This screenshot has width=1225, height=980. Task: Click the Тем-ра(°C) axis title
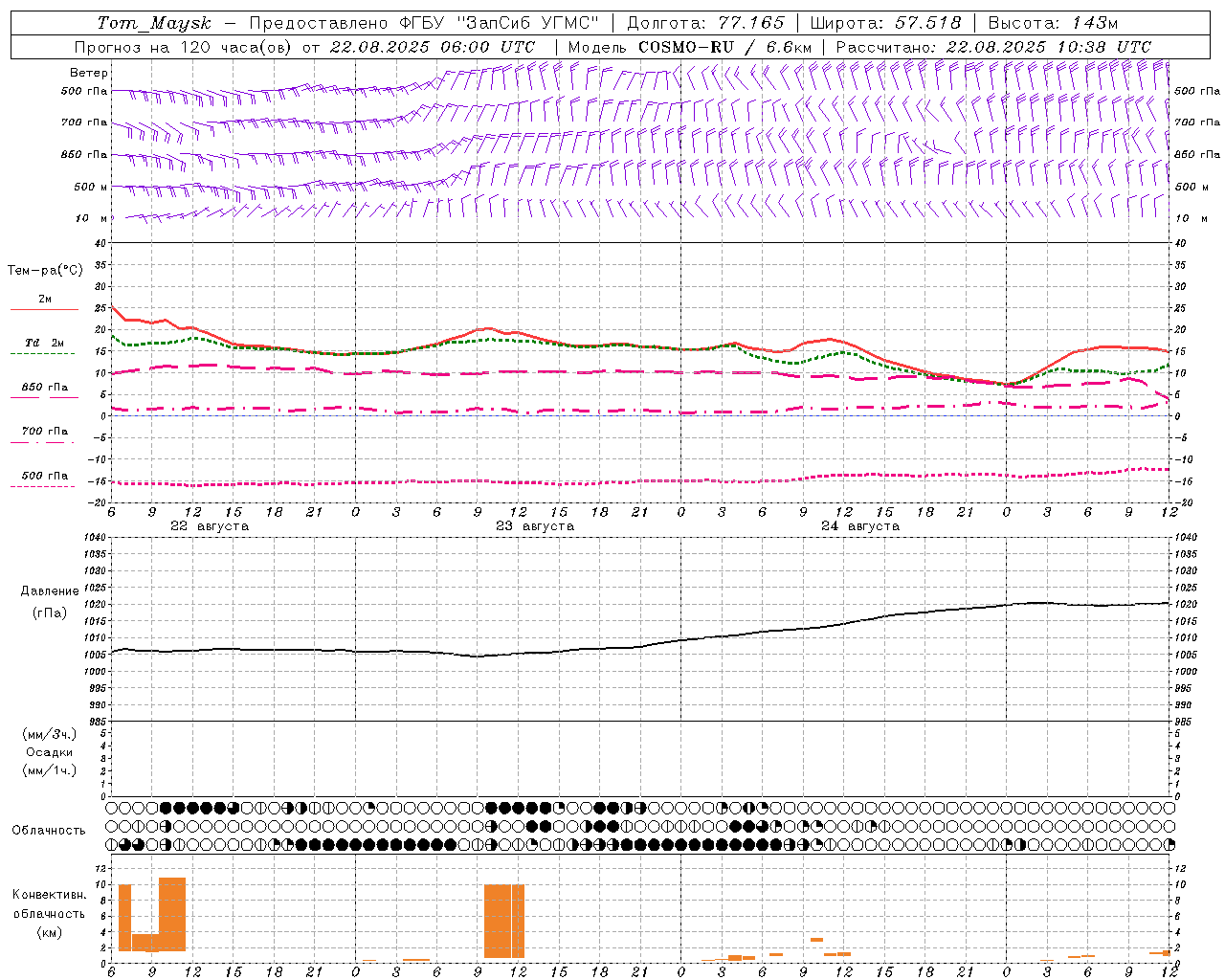[x=45, y=271]
